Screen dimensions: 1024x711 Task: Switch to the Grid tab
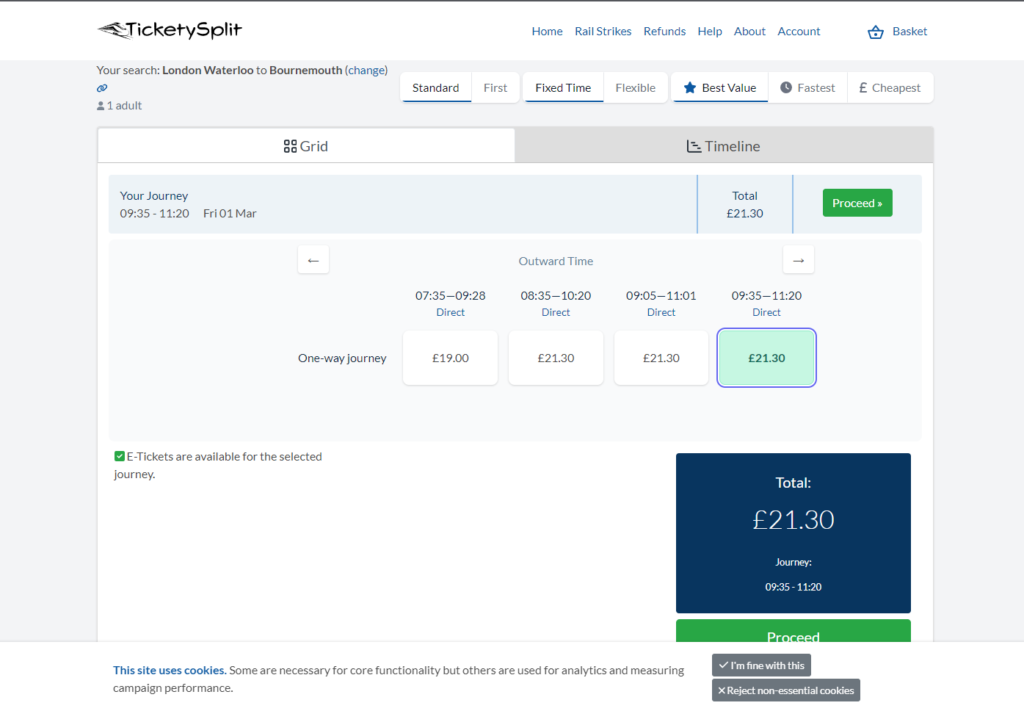tap(306, 146)
